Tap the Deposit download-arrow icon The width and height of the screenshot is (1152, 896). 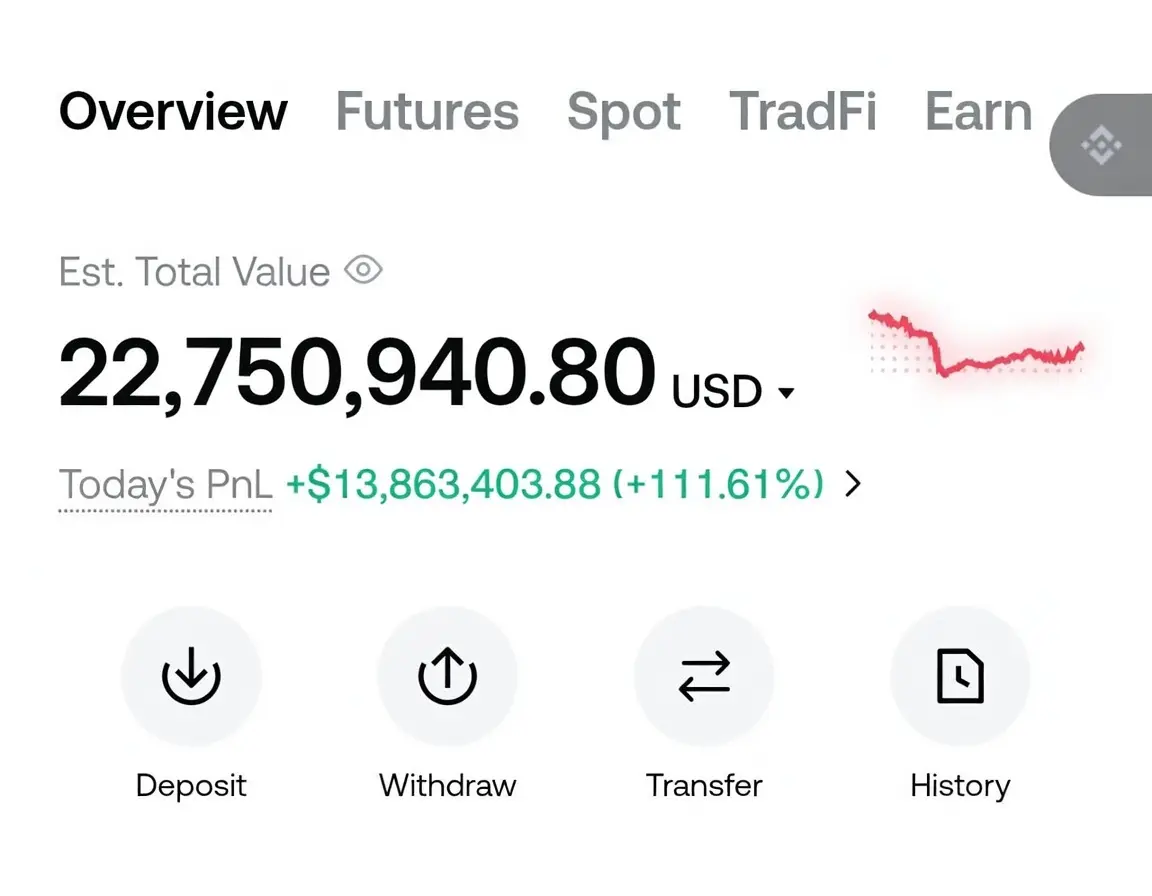coord(191,676)
